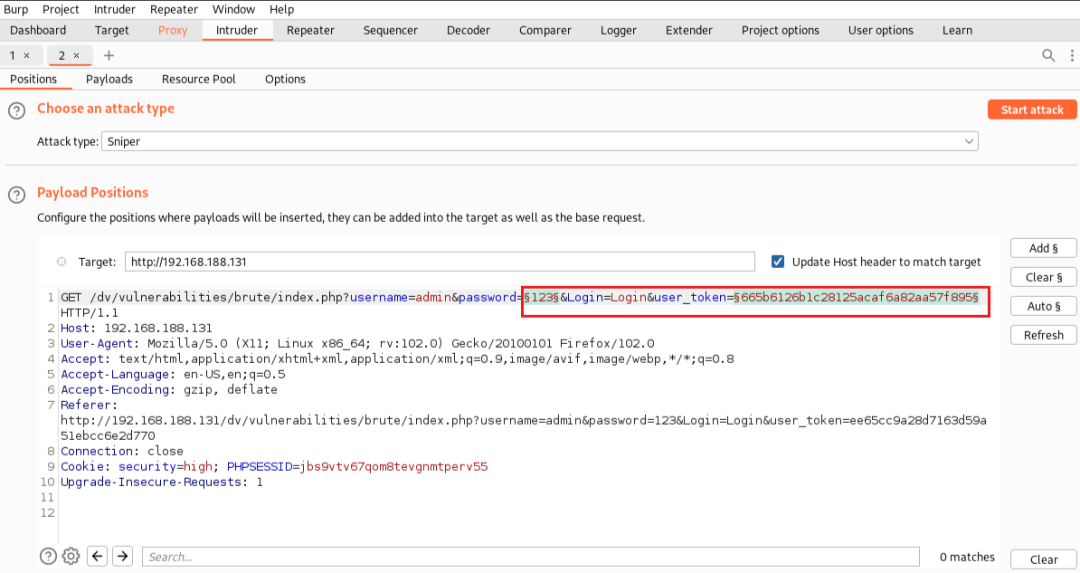Open search settings gear icon
Image resolution: width=1080 pixels, height=573 pixels.
[x=71, y=556]
